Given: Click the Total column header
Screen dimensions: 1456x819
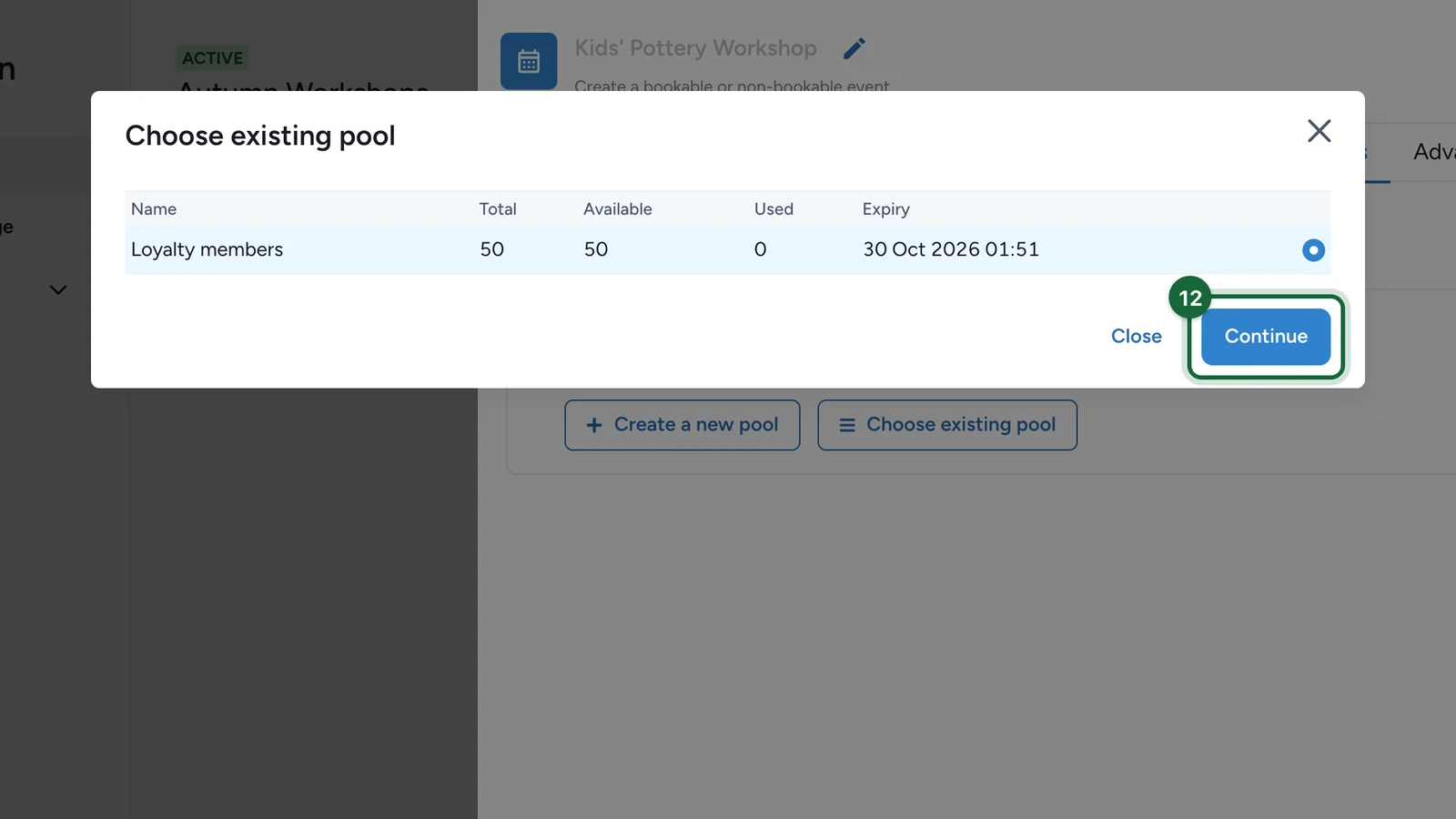Looking at the screenshot, I should pyautogui.click(x=498, y=209).
